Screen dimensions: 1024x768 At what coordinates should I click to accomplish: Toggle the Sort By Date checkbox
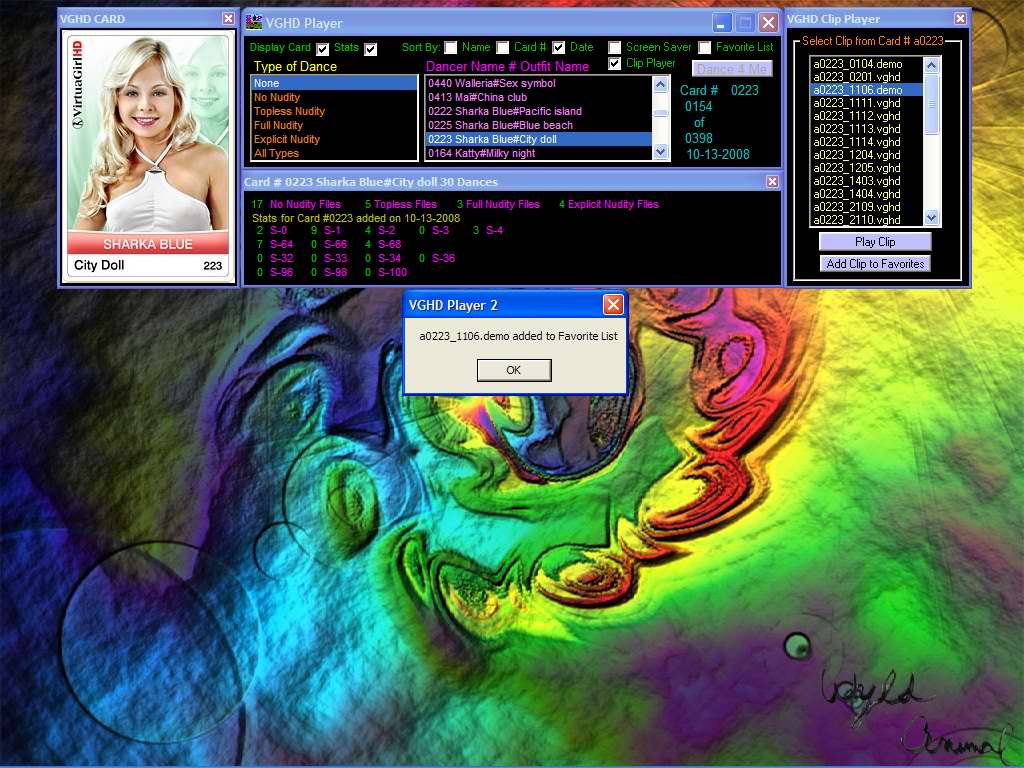[x=558, y=48]
